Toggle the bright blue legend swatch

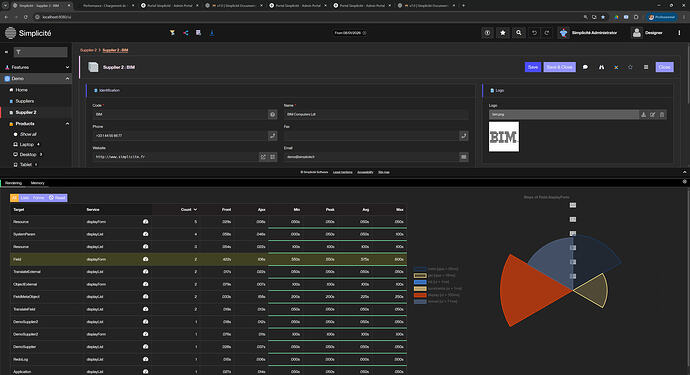[420, 282]
